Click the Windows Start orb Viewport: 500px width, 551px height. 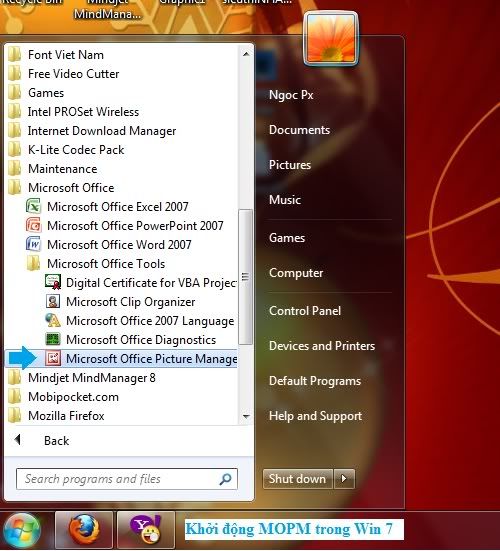pyautogui.click(x=22, y=531)
